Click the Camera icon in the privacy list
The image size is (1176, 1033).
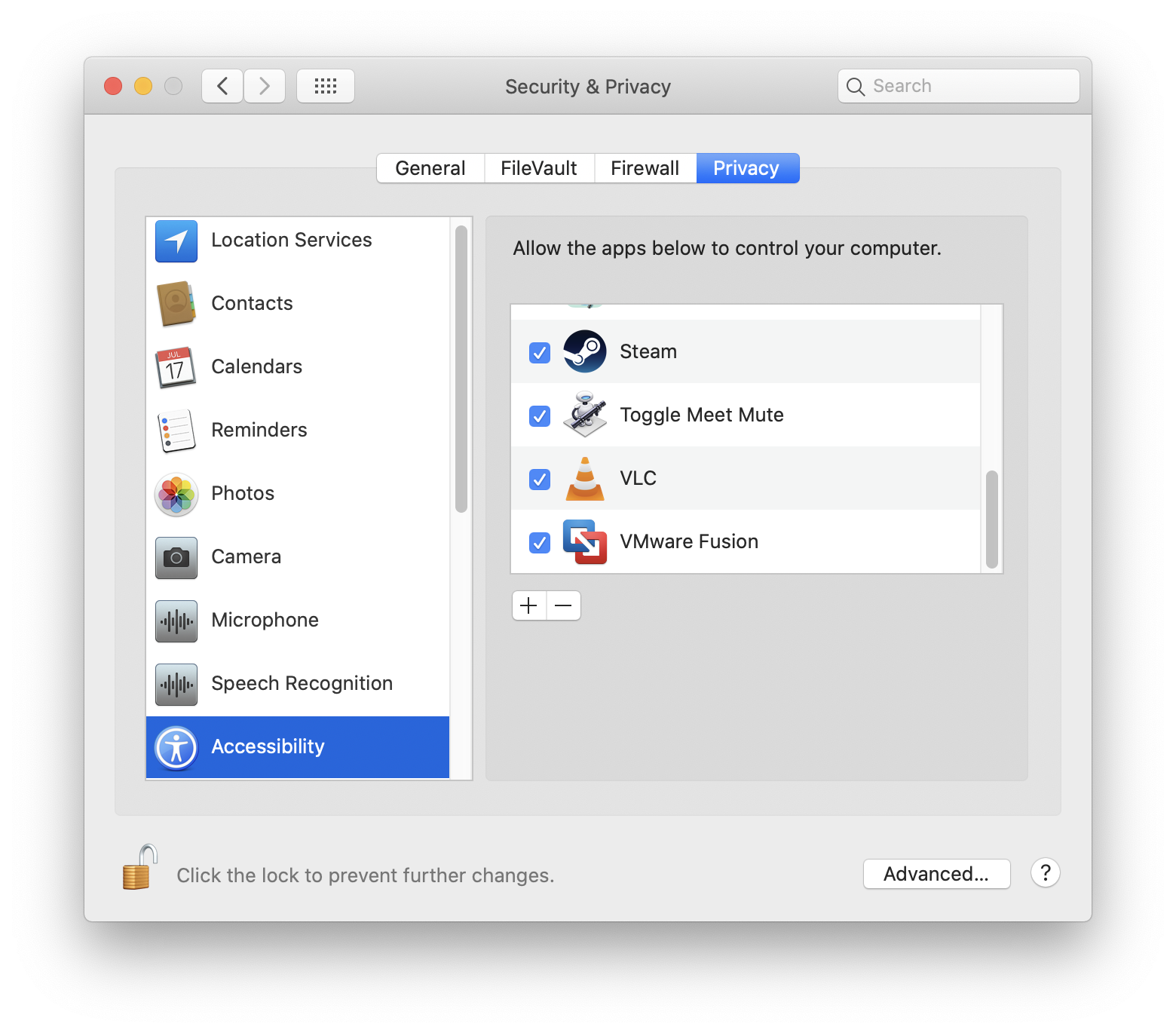pyautogui.click(x=176, y=557)
